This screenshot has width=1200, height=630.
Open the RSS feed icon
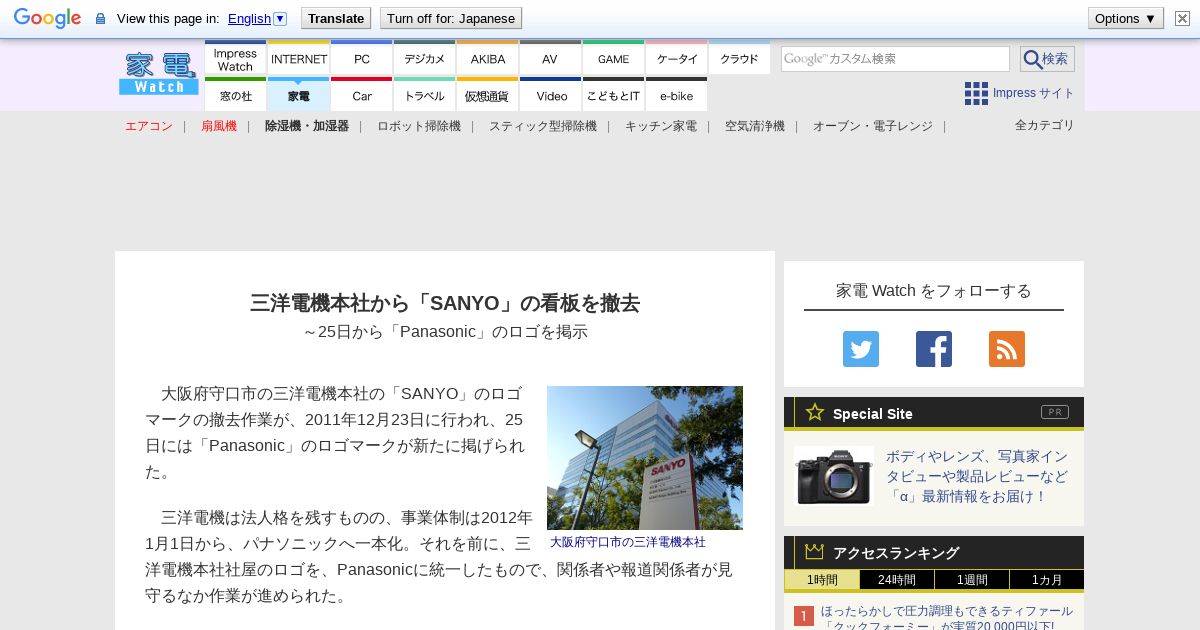click(x=1007, y=349)
